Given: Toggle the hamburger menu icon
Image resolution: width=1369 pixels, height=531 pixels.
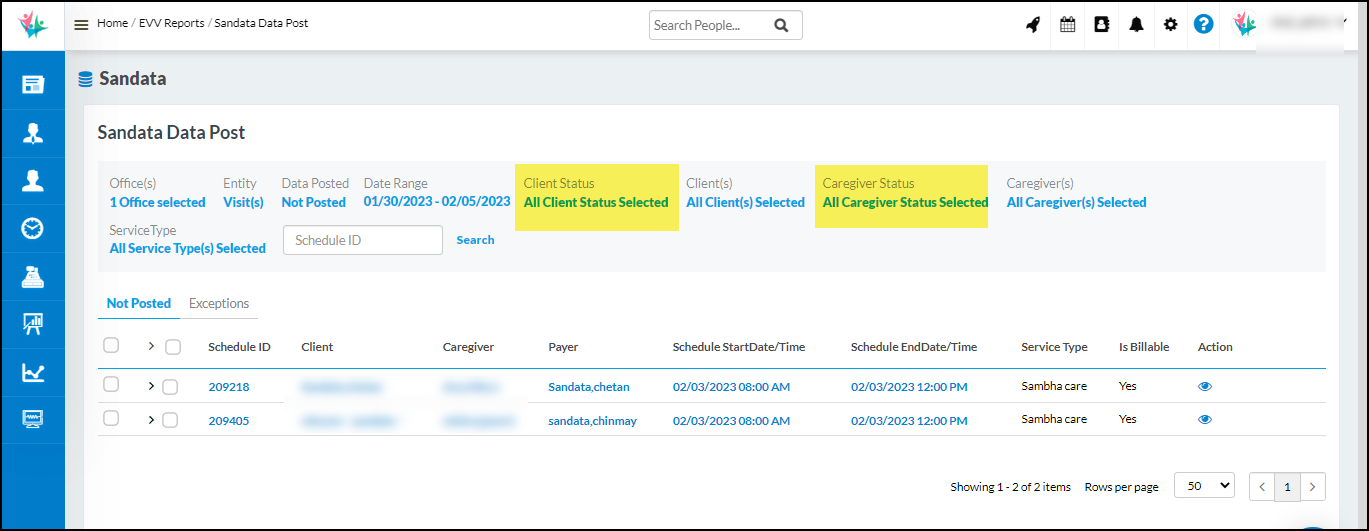Looking at the screenshot, I should pyautogui.click(x=81, y=25).
